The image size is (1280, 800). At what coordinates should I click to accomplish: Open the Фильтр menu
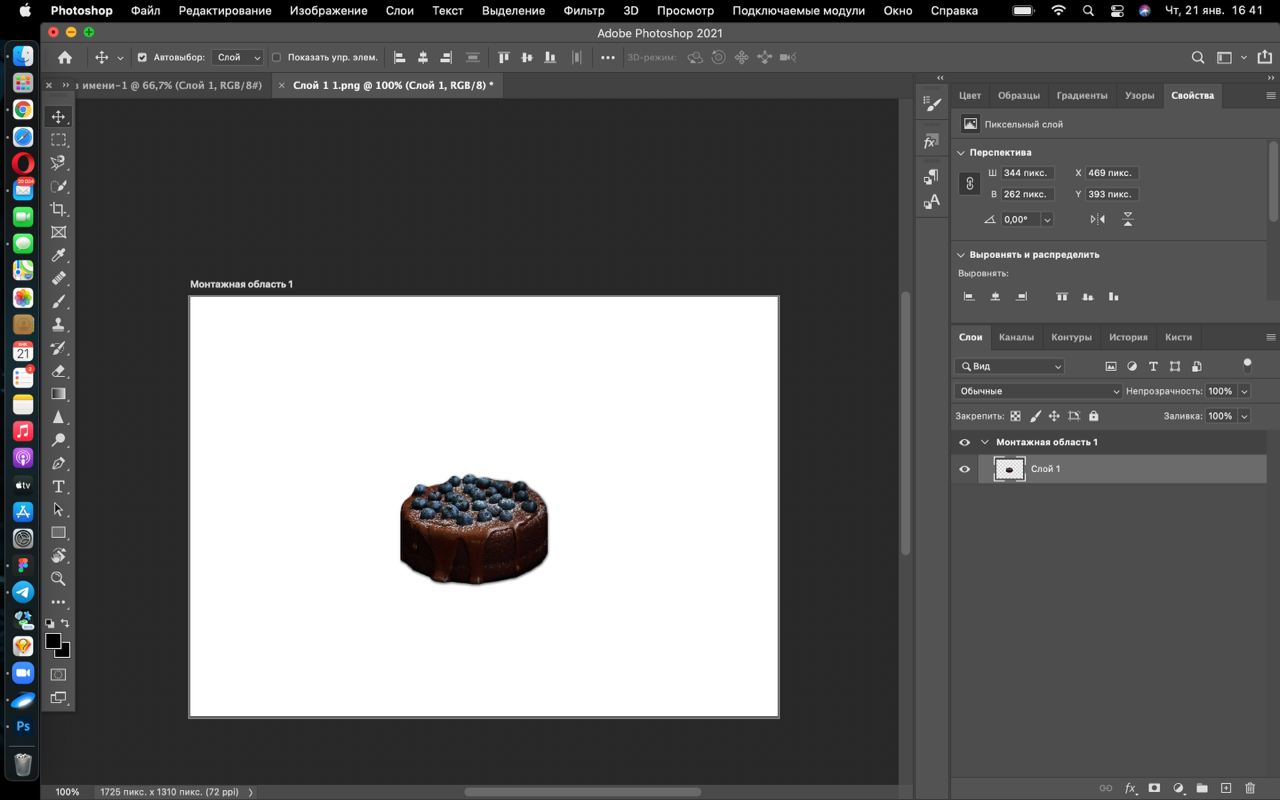(583, 11)
